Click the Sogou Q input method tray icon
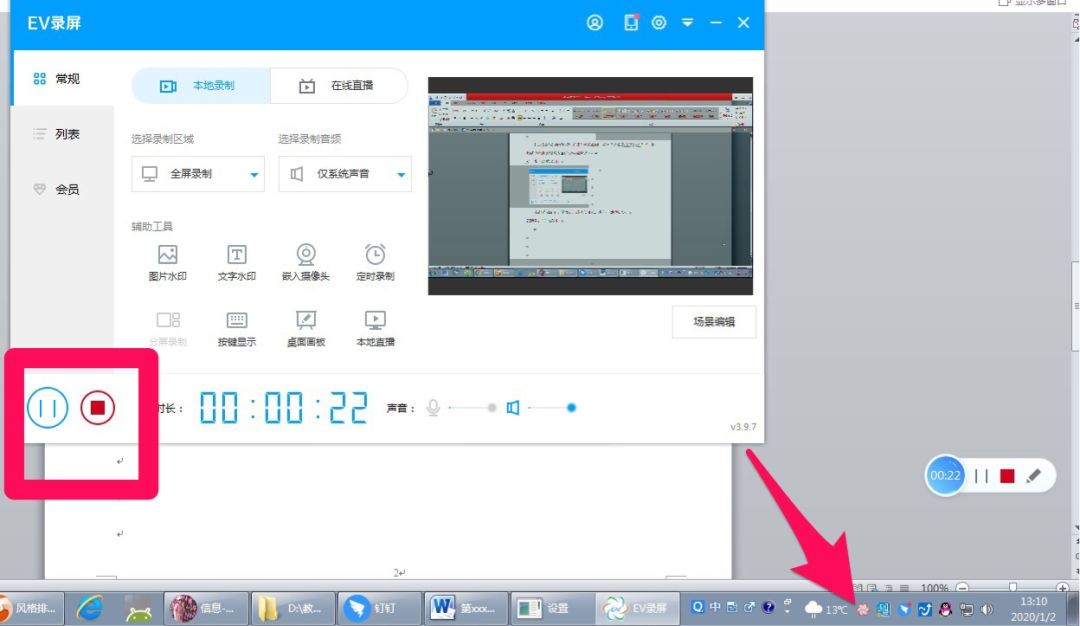 (x=698, y=607)
